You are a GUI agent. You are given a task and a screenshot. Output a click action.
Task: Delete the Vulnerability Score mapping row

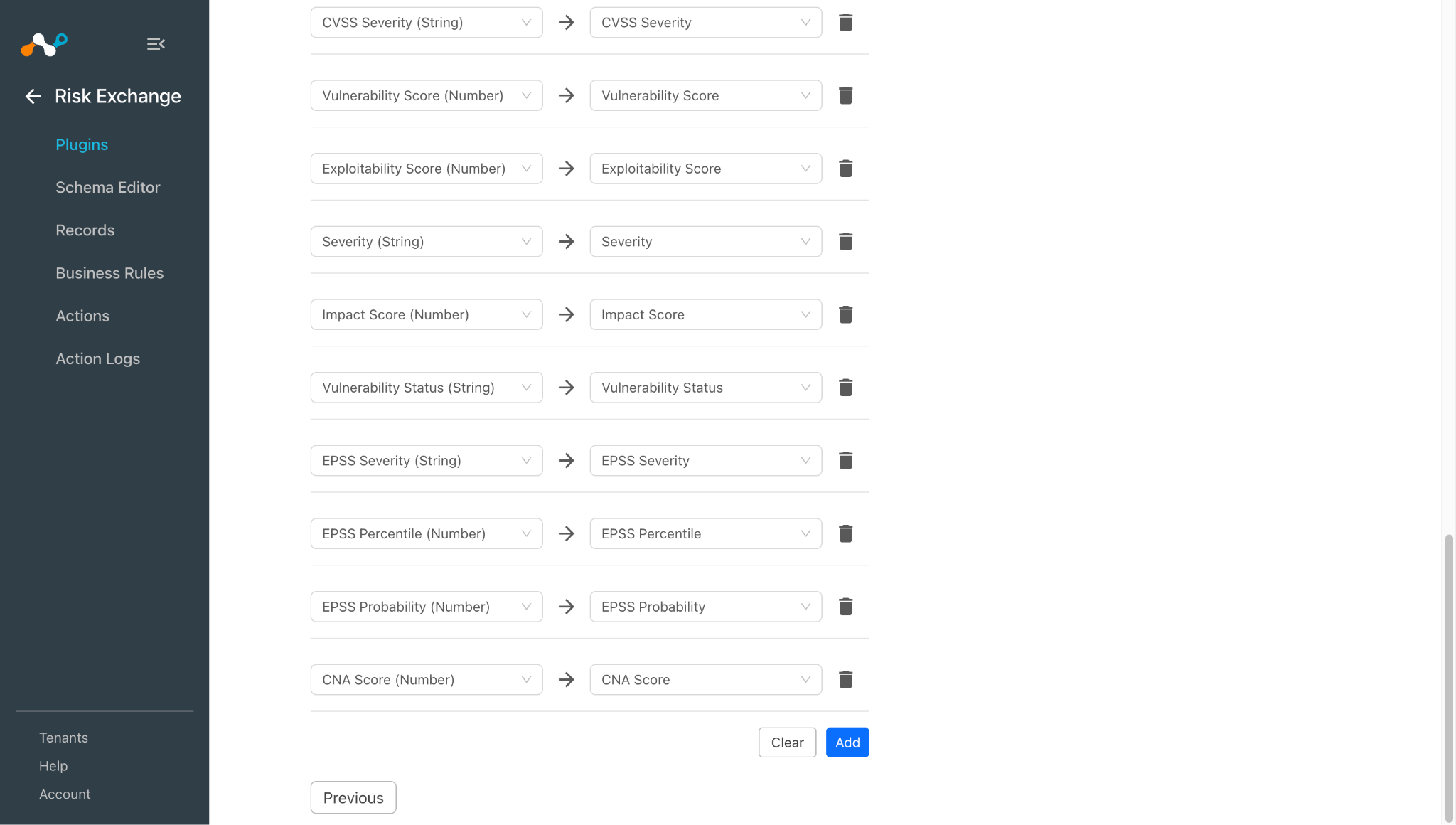pyautogui.click(x=845, y=95)
